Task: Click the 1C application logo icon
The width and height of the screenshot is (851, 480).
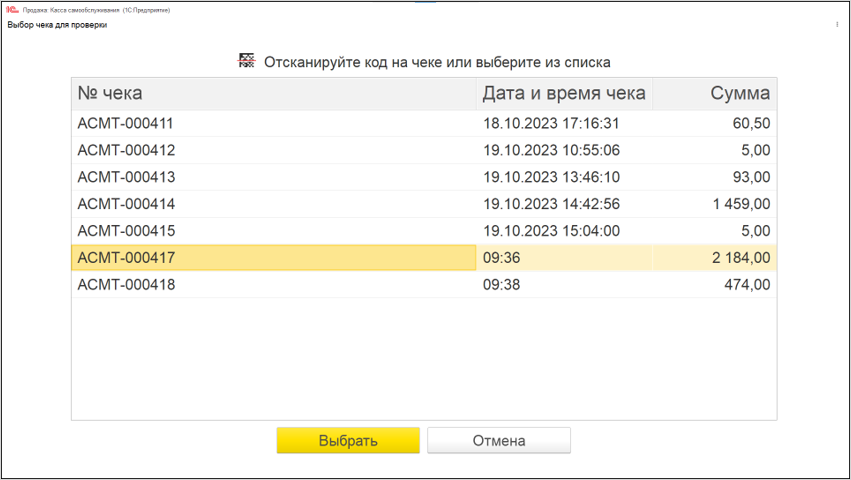Action: pos(12,9)
